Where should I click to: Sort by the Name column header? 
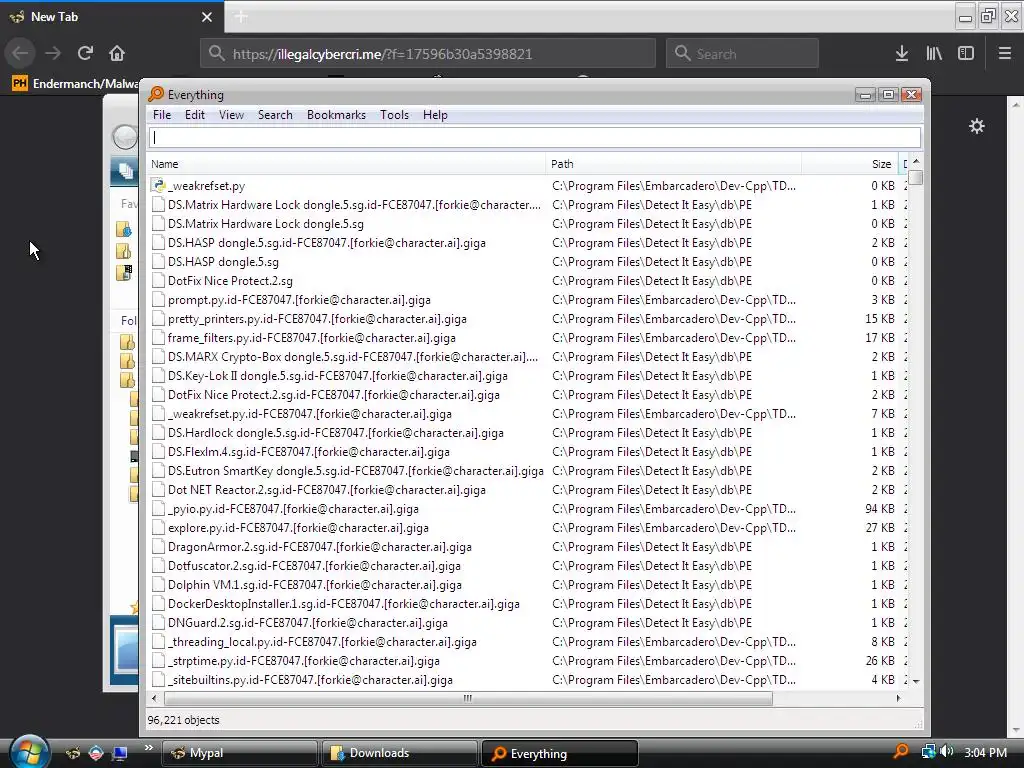pyautogui.click(x=346, y=164)
